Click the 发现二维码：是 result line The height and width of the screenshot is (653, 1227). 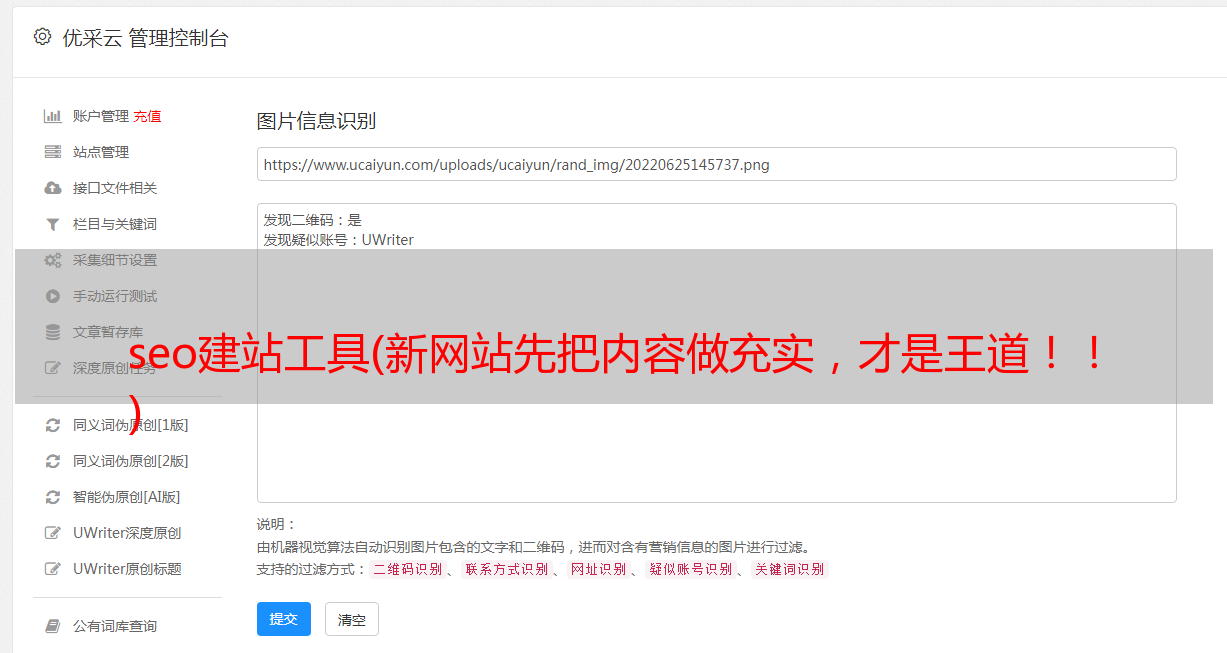pyautogui.click(x=312, y=220)
